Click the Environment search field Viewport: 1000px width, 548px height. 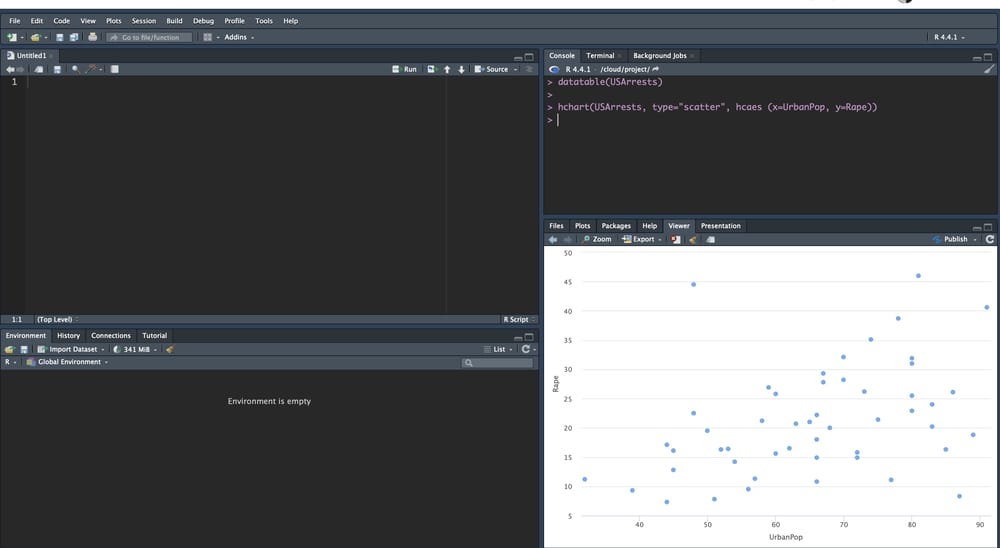497,362
